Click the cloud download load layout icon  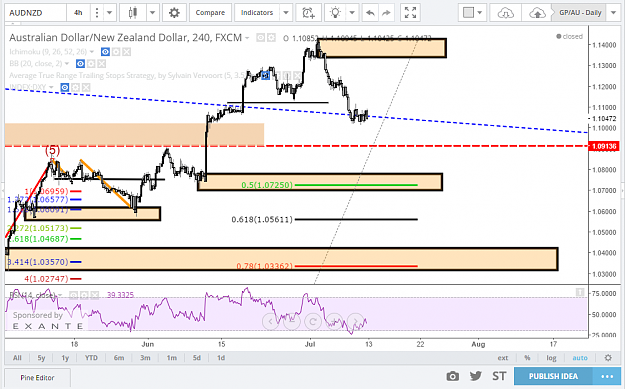click(x=505, y=13)
